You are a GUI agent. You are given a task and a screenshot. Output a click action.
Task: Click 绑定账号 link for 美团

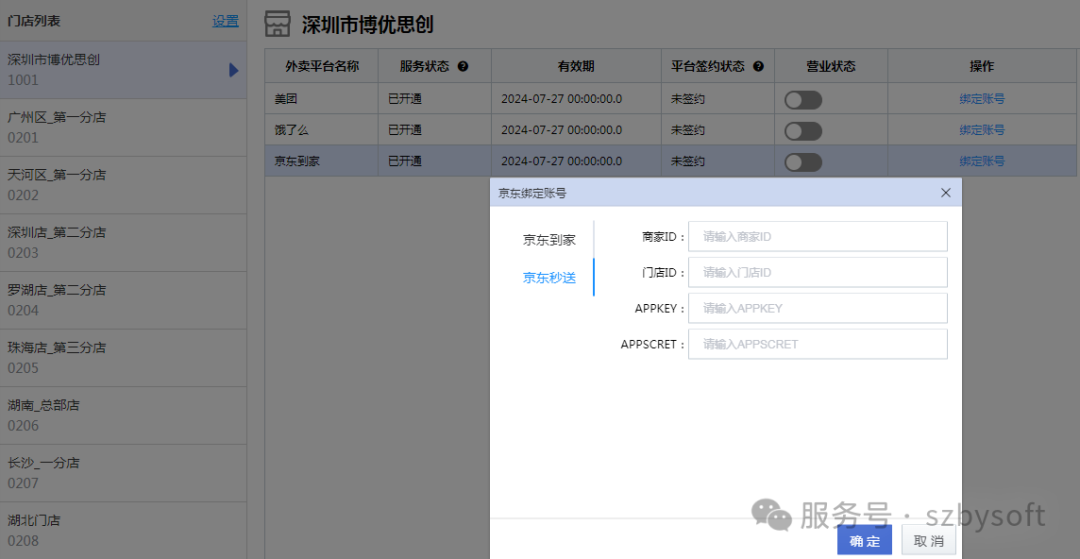click(982, 98)
